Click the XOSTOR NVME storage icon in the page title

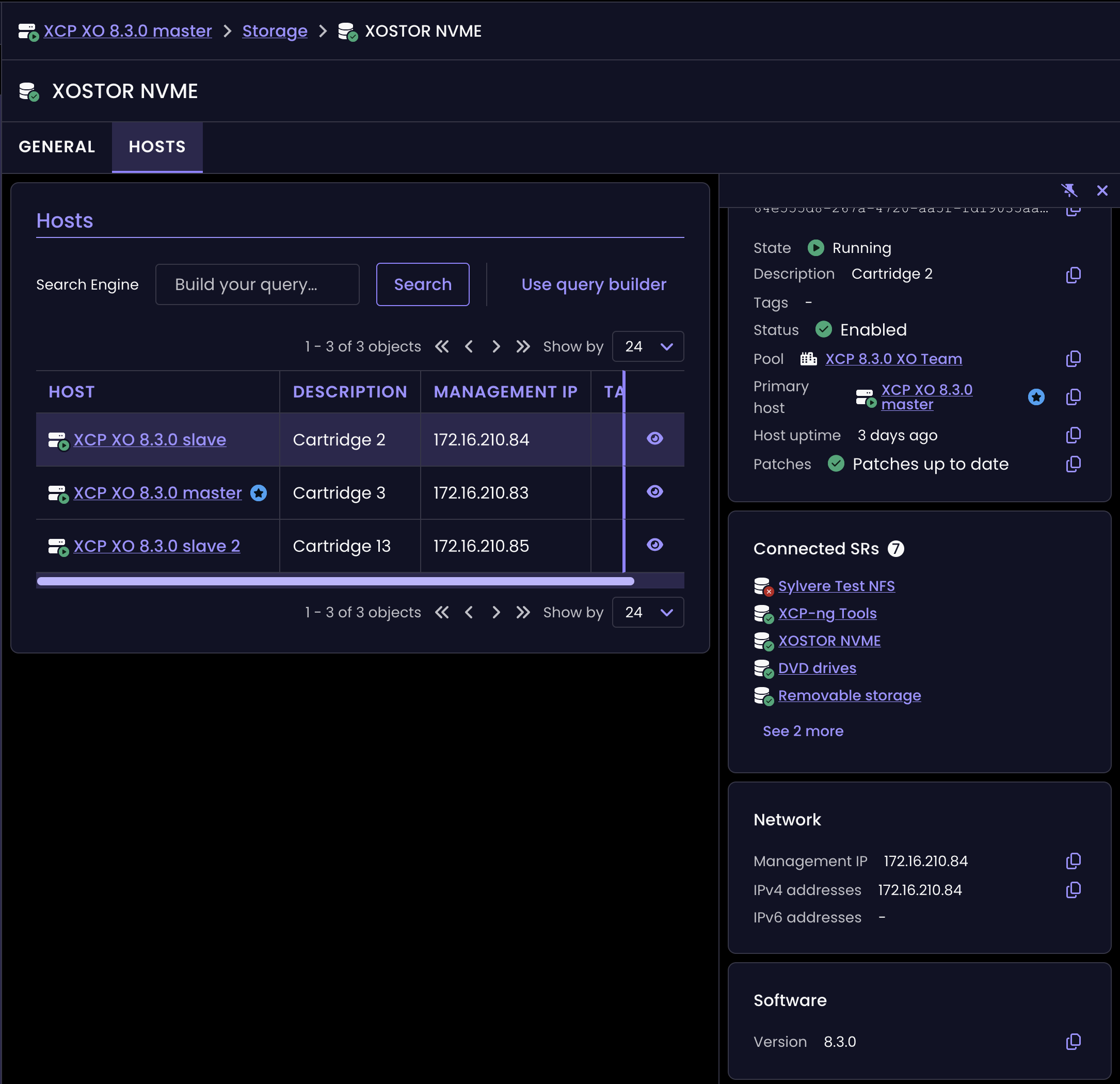(x=29, y=91)
